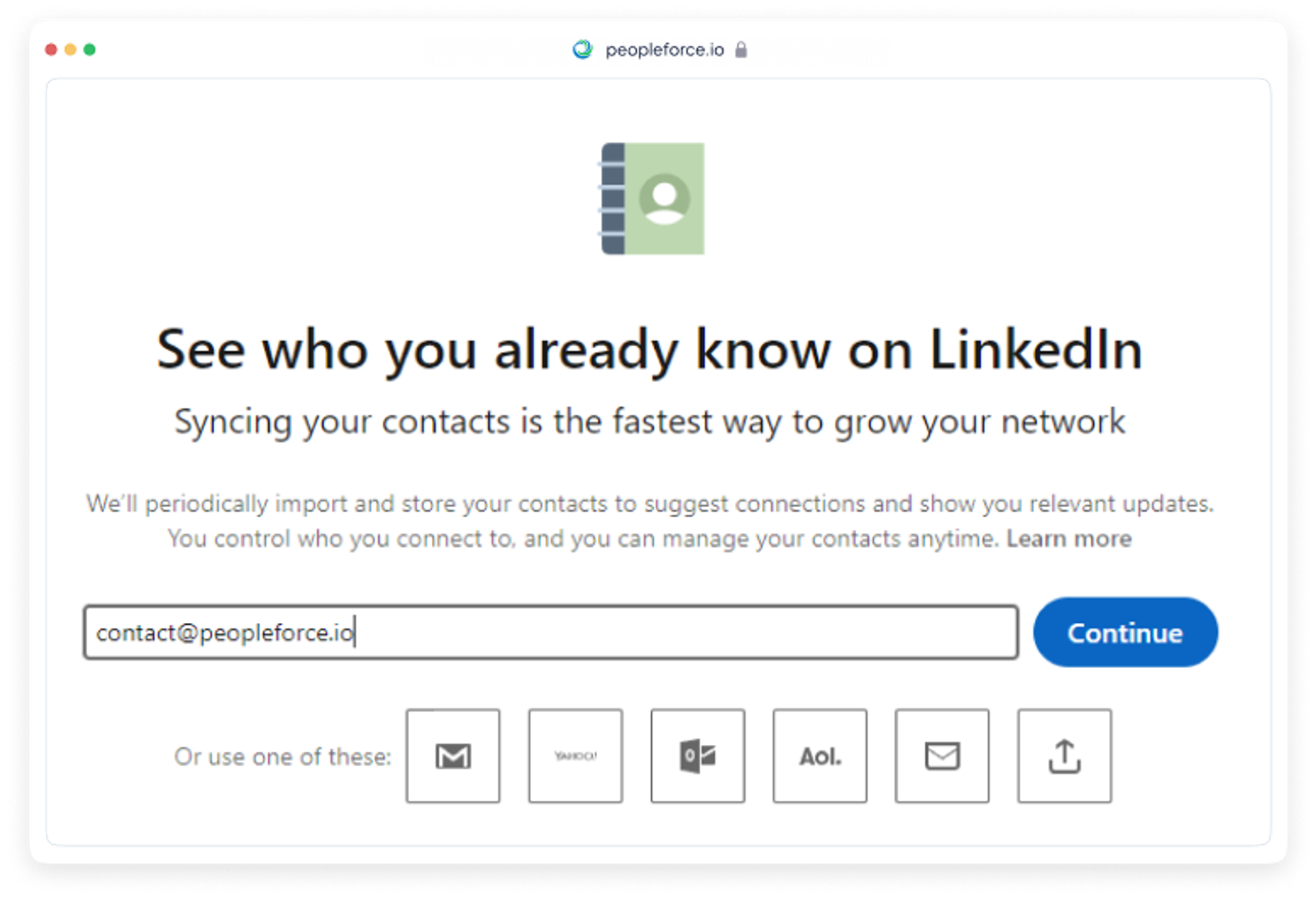Click the padlock icon beside peopleforce.io
The image size is (1316, 899).
[741, 50]
